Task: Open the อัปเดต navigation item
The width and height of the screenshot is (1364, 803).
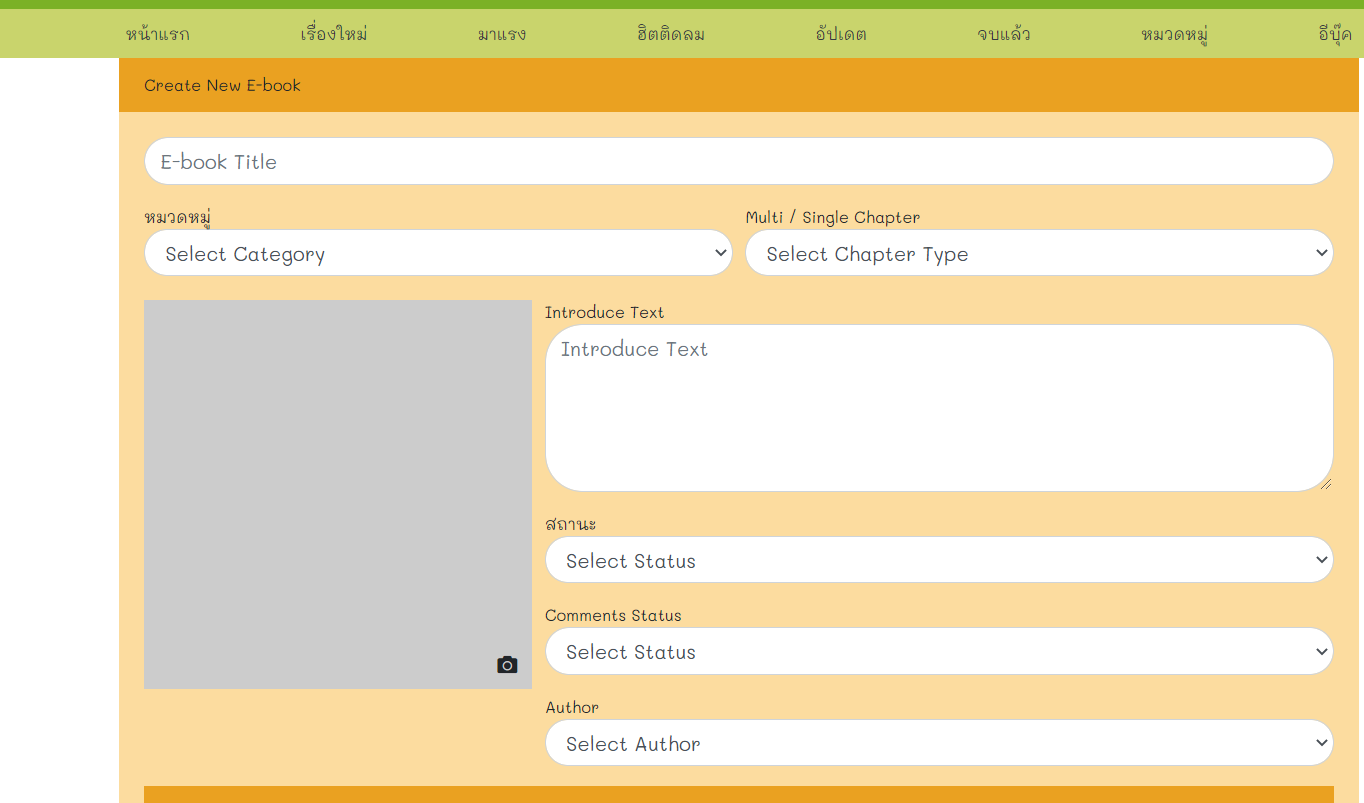Action: click(x=841, y=34)
